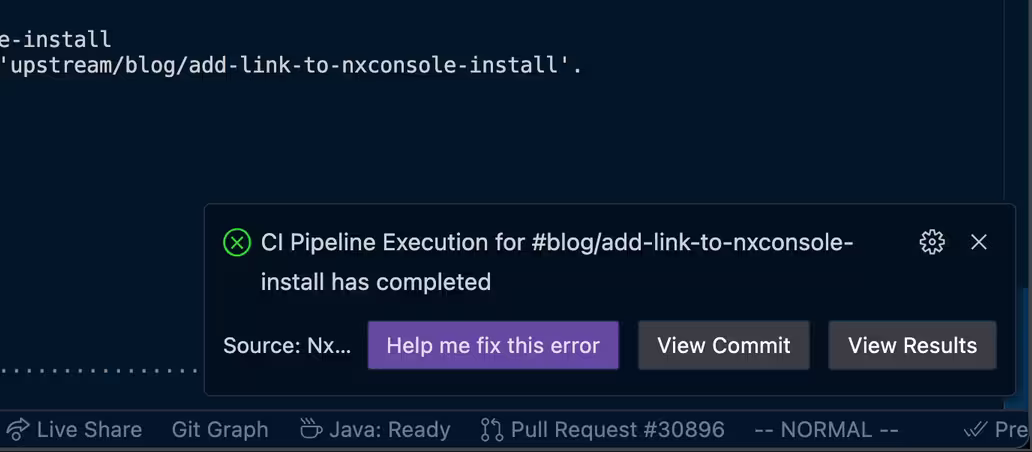Click the upstream/blog/add-link-to-nxconsole-install terminal line
Image resolution: width=1032 pixels, height=452 pixels.
pos(292,66)
